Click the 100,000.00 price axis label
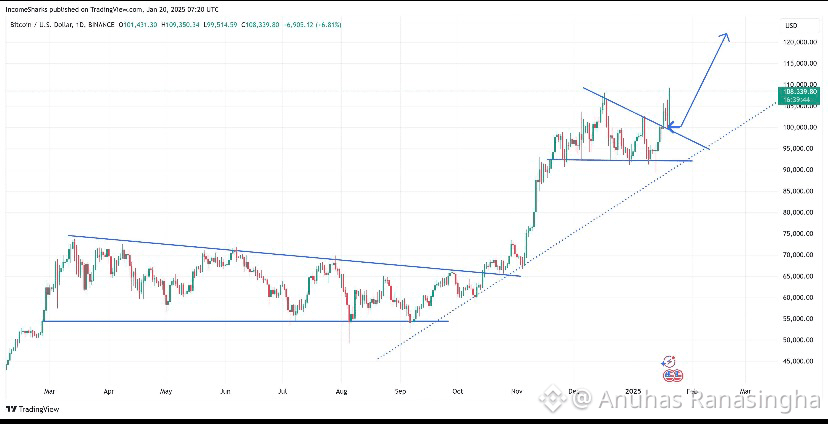 (798, 127)
